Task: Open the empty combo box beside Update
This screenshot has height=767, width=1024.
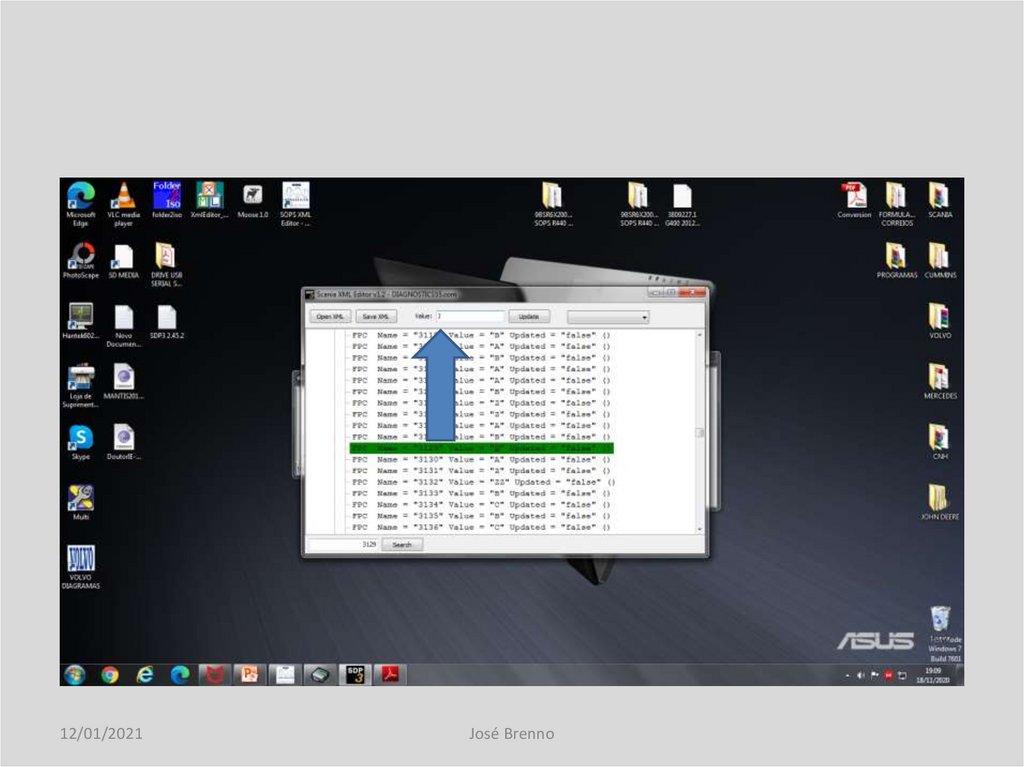Action: click(x=608, y=317)
